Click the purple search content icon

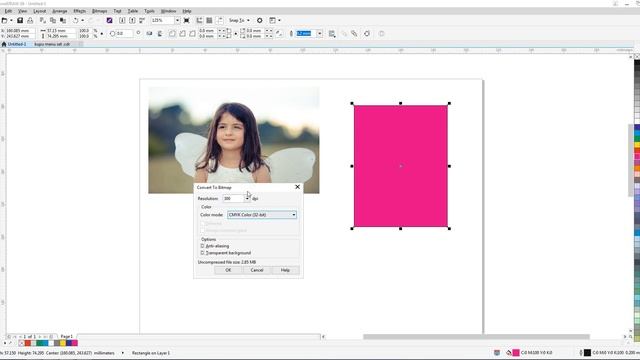(x=109, y=20)
